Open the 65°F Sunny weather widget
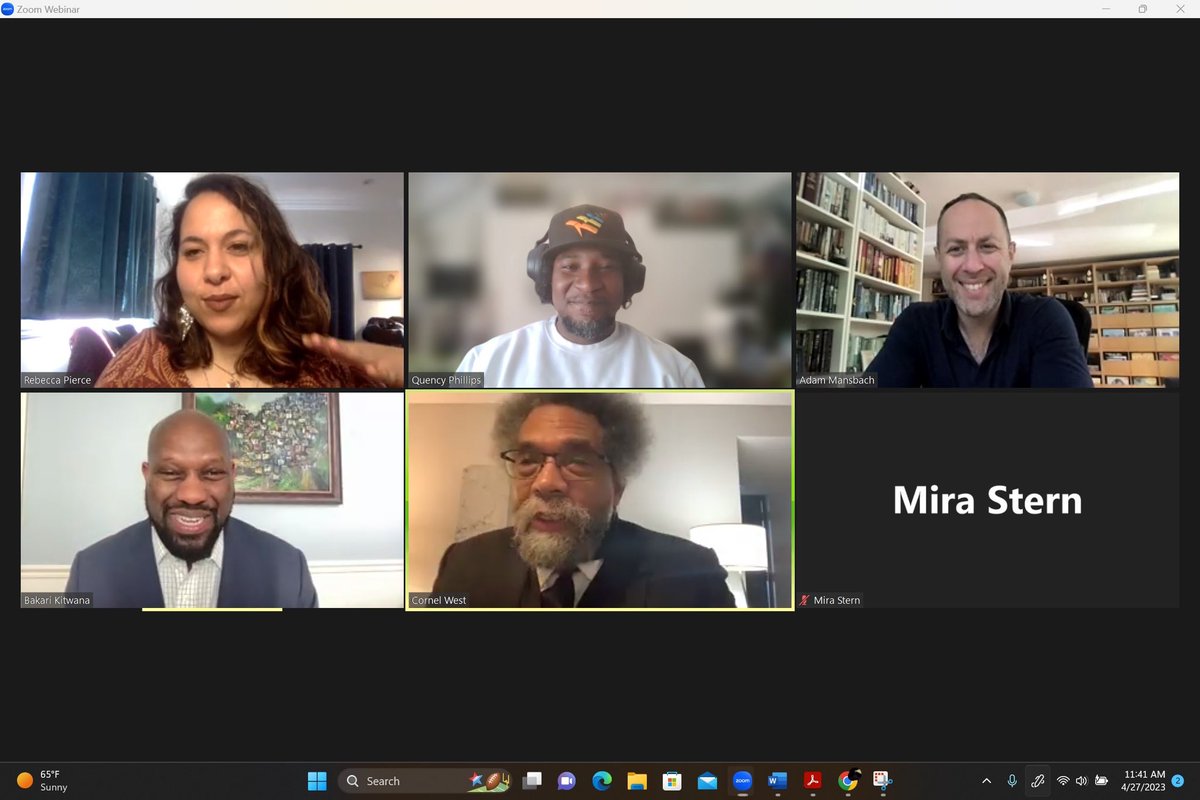 [40, 781]
